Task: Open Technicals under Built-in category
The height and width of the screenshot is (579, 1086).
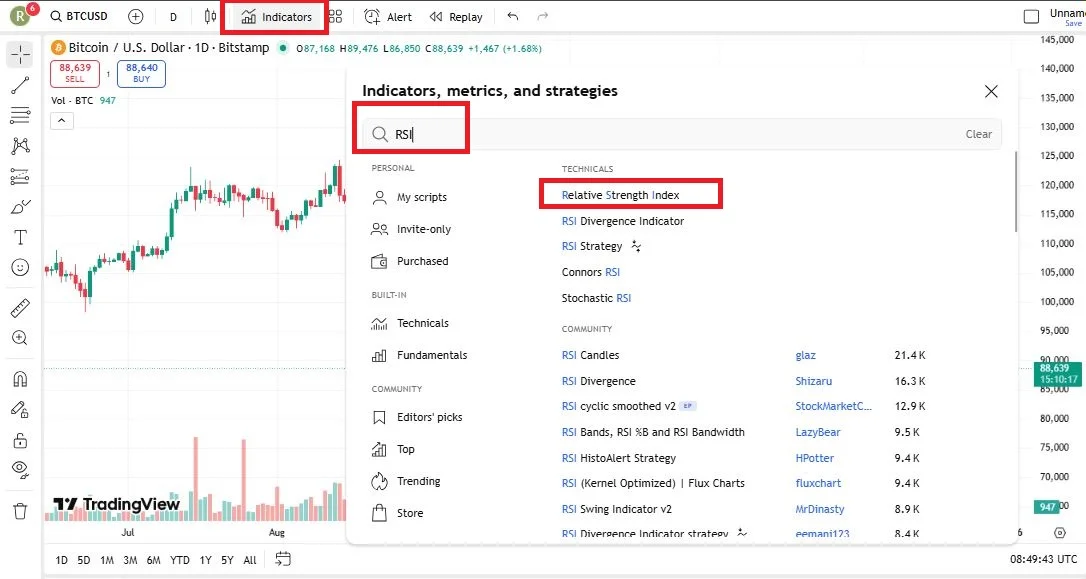Action: [422, 323]
